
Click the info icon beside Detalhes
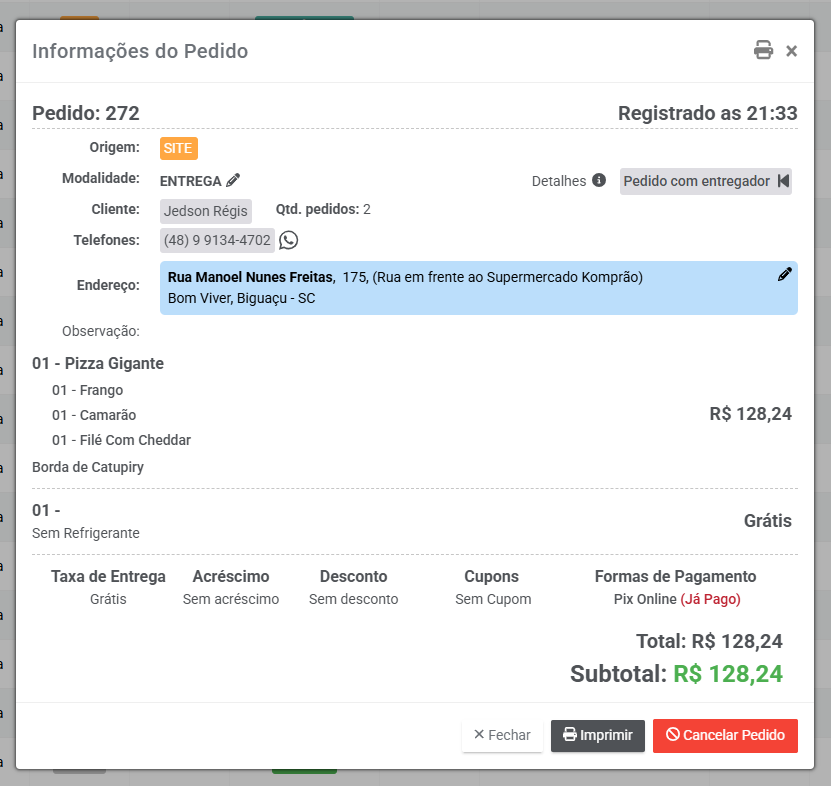(x=599, y=181)
